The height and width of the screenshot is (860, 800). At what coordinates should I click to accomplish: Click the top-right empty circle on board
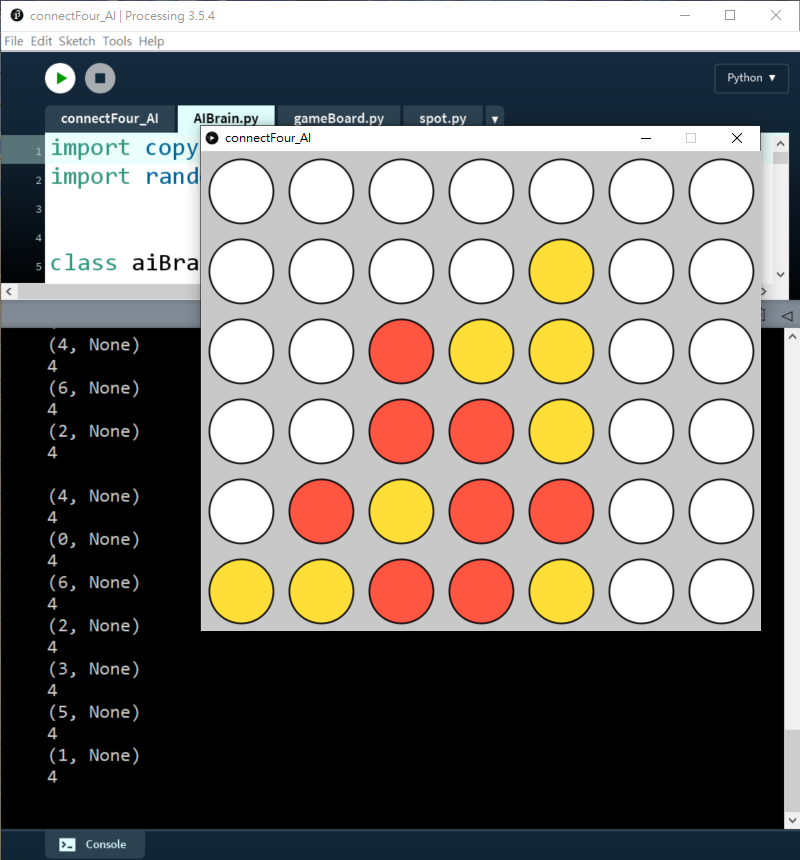721,191
